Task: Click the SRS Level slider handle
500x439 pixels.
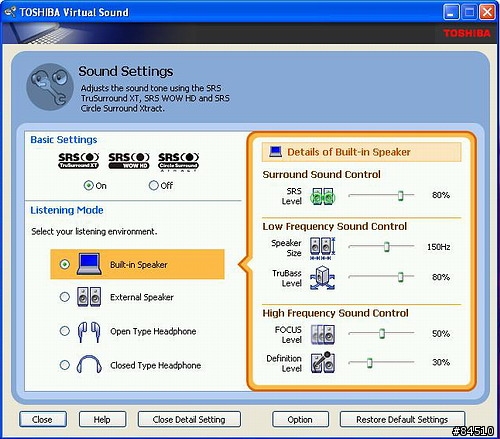Action: [x=401, y=195]
